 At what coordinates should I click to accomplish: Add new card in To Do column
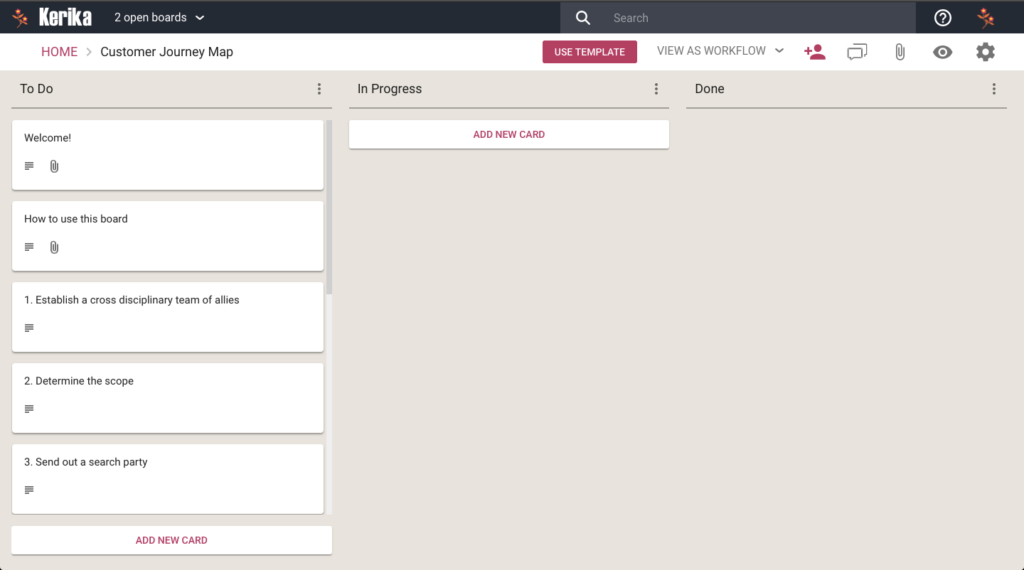[x=171, y=540]
